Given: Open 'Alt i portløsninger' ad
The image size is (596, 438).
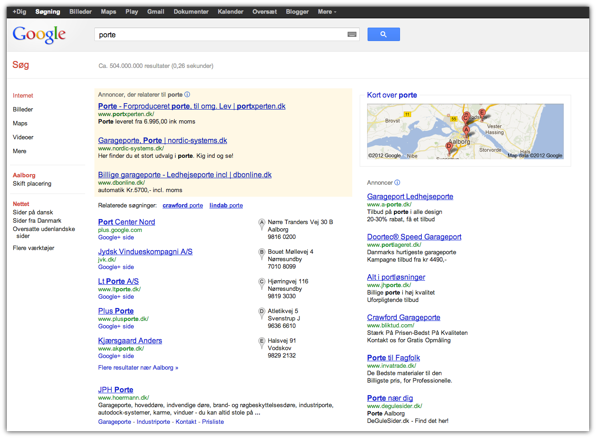Looking at the screenshot, I should tap(396, 277).
